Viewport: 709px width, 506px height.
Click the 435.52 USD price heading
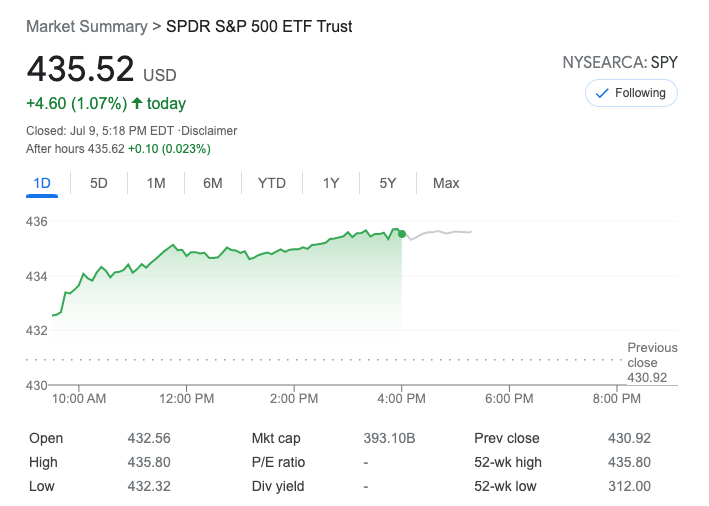click(x=80, y=70)
